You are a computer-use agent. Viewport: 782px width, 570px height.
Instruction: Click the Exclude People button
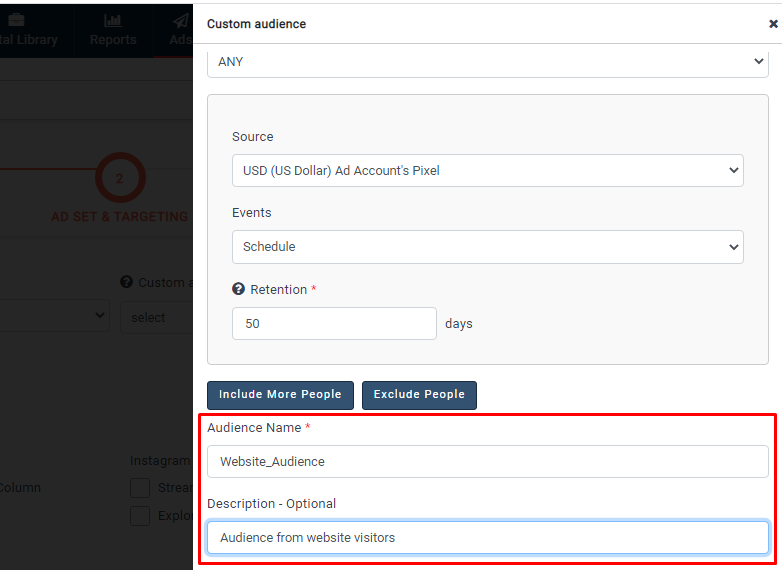point(419,395)
